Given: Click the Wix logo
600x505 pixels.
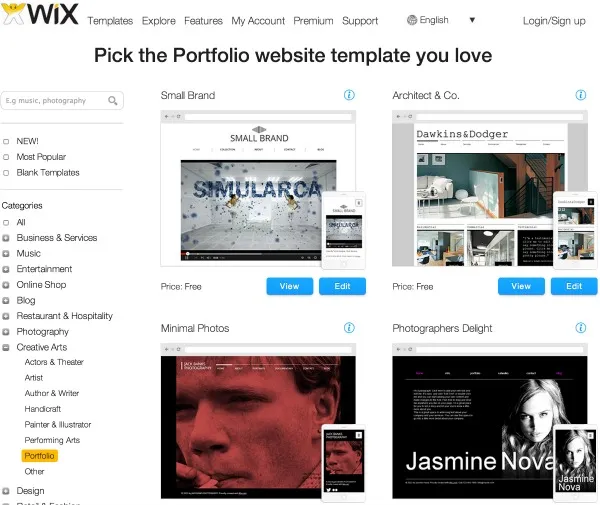Looking at the screenshot, I should (40, 14).
